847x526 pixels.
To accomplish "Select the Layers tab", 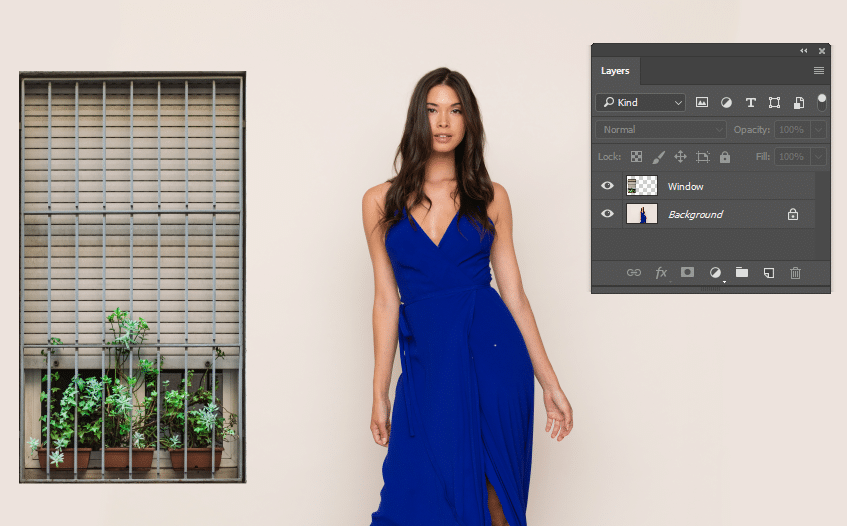I will (615, 71).
